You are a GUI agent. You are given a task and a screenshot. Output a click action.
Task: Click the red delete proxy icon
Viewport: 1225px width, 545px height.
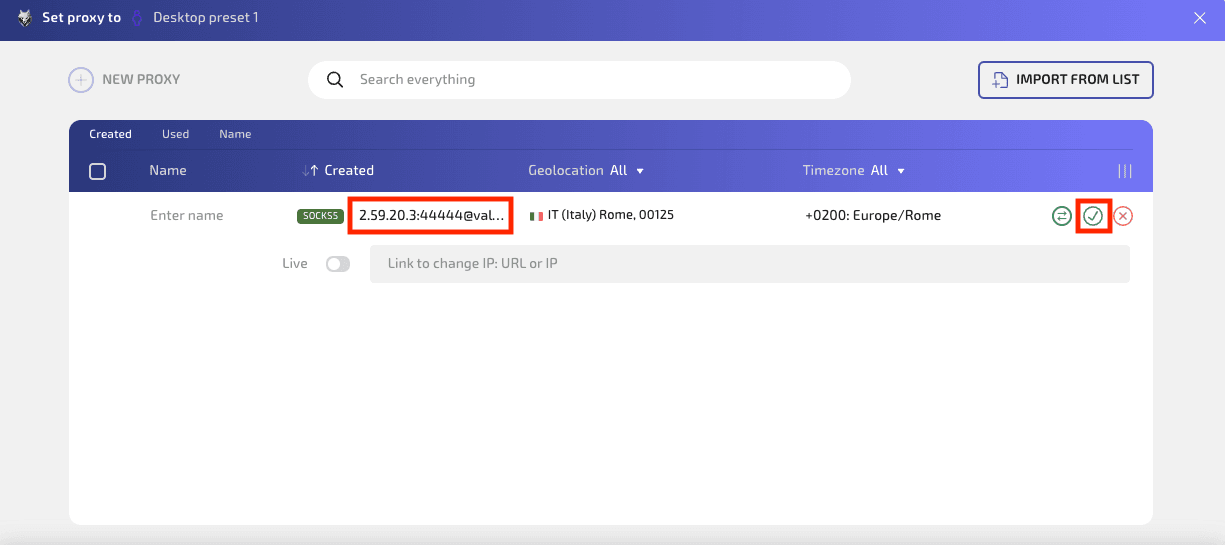1123,216
